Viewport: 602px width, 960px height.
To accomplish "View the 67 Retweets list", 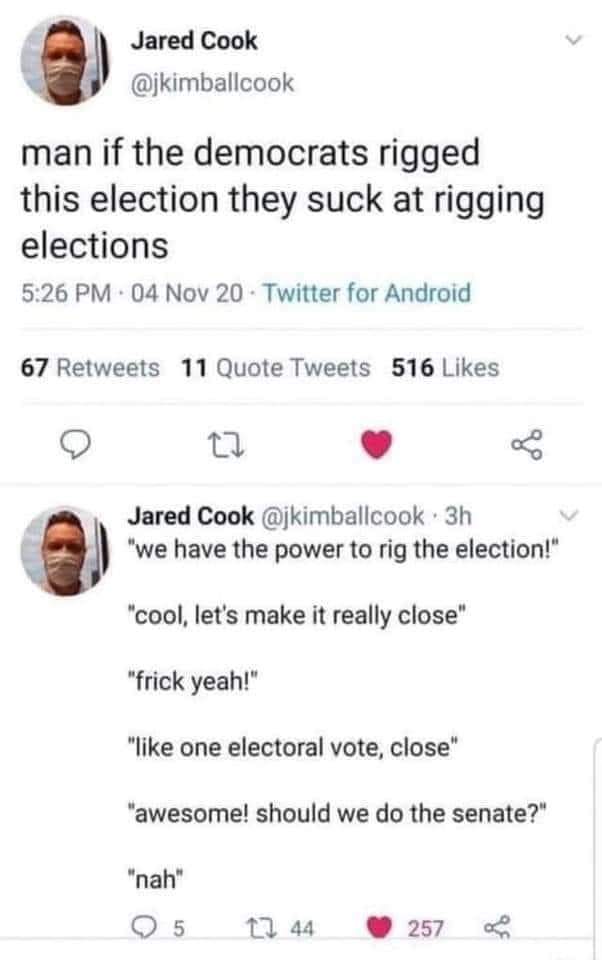I will point(90,368).
